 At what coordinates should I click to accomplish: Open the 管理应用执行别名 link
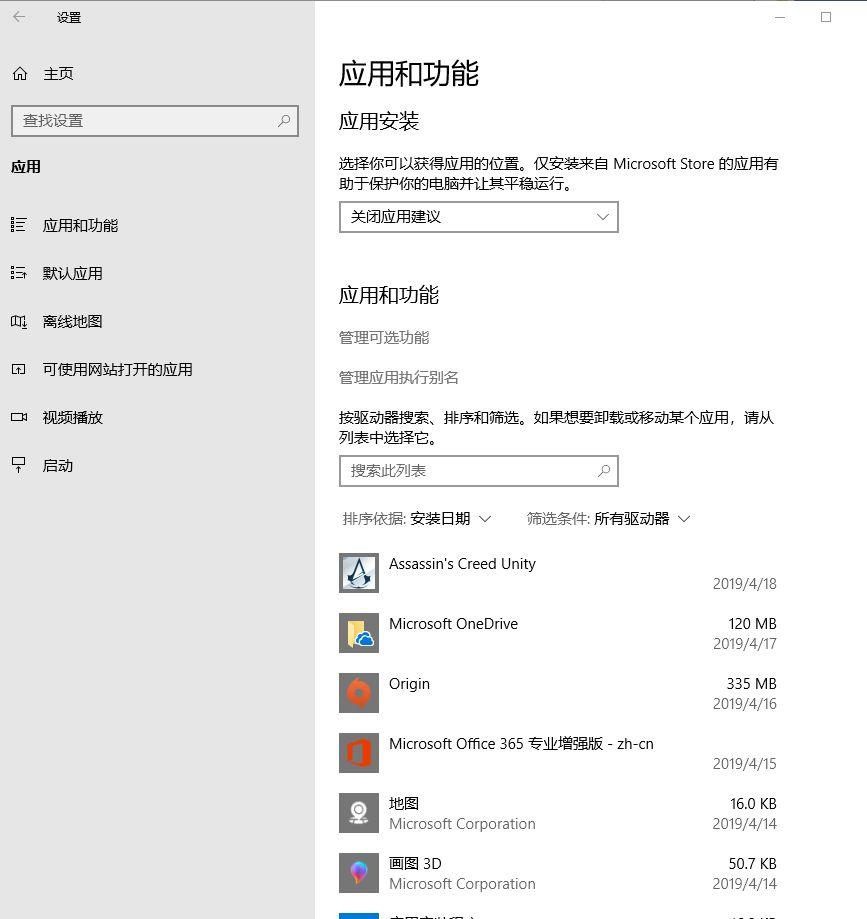click(399, 377)
